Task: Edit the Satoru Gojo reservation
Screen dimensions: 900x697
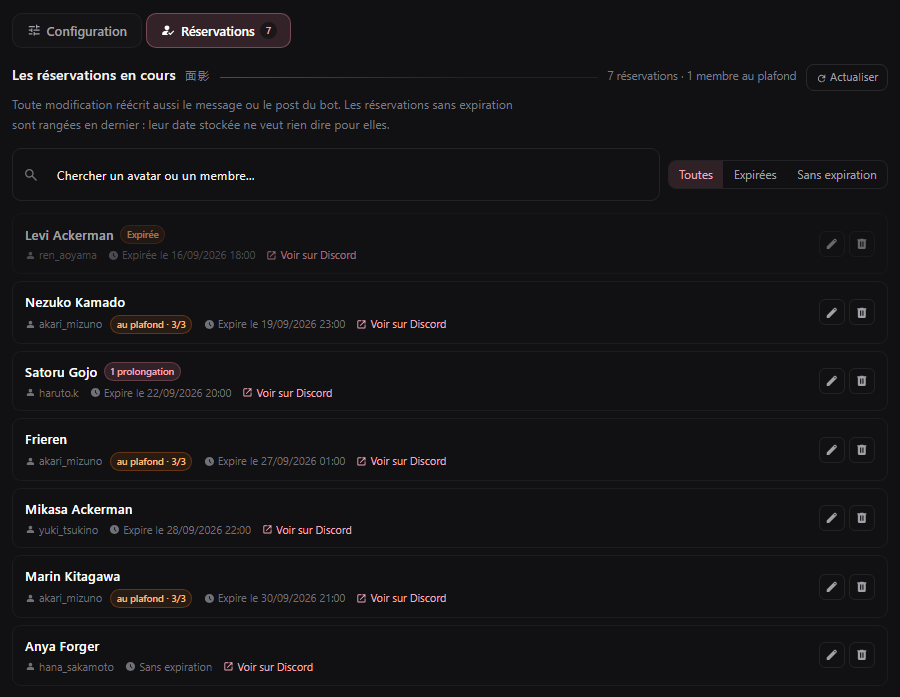Action: pos(832,381)
